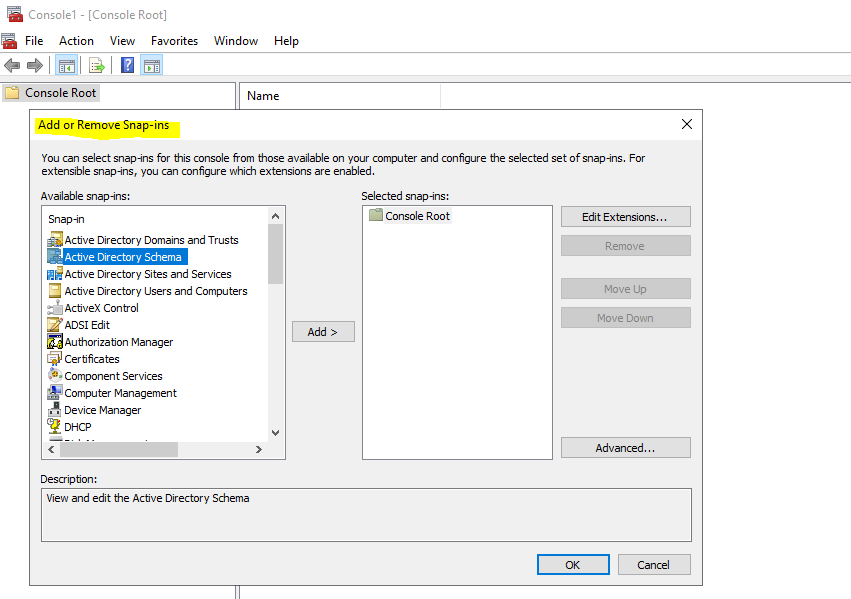Select Active Directory Domains and Trusts text

coord(151,240)
